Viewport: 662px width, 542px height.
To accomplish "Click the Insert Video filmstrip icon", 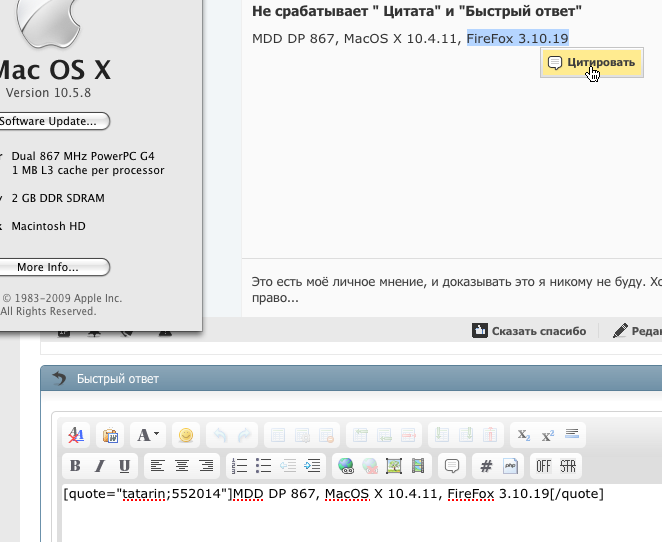I will pos(418,466).
